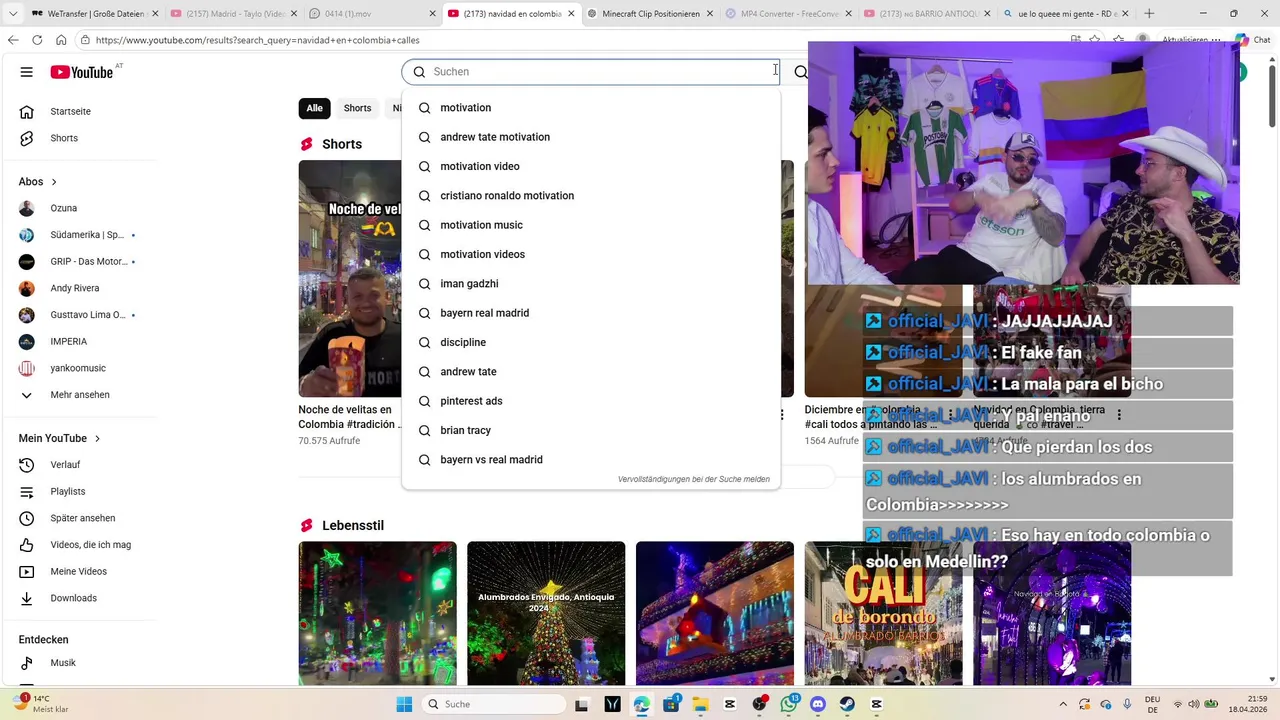The width and height of the screenshot is (1280, 720).
Task: Open the Verlauf history page
Action: point(65,465)
